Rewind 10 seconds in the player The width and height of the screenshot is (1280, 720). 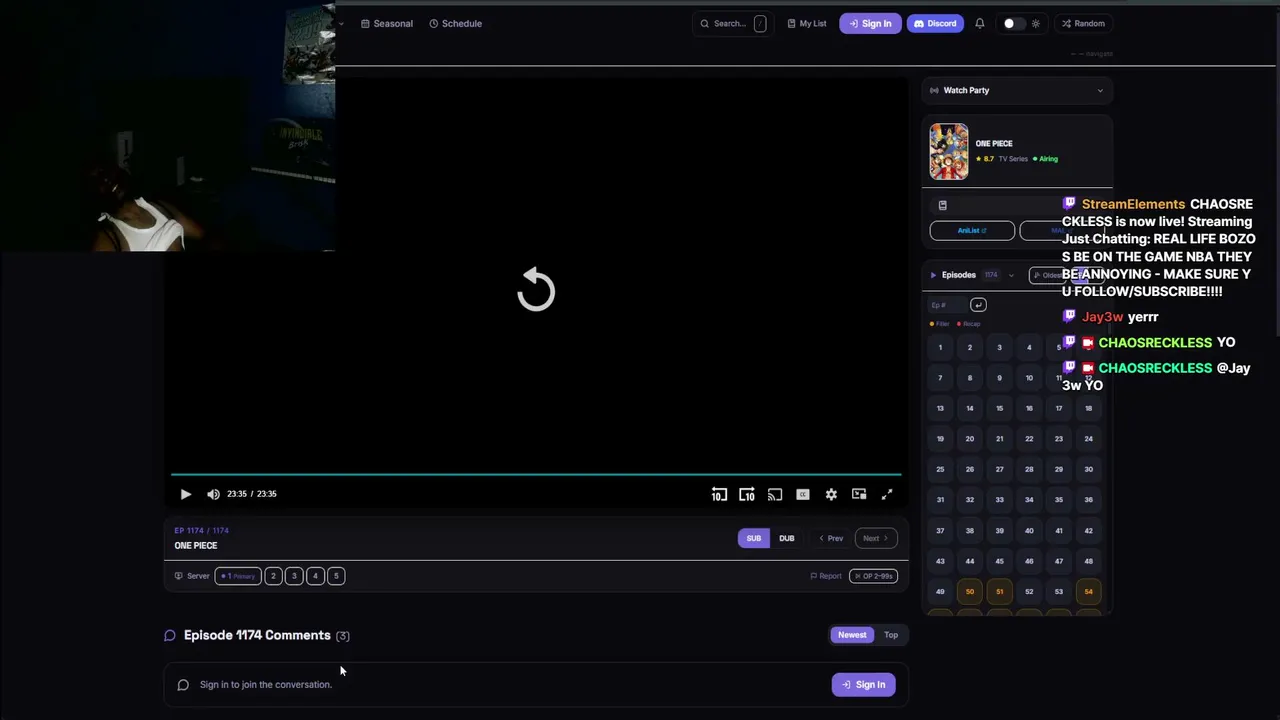coord(719,494)
